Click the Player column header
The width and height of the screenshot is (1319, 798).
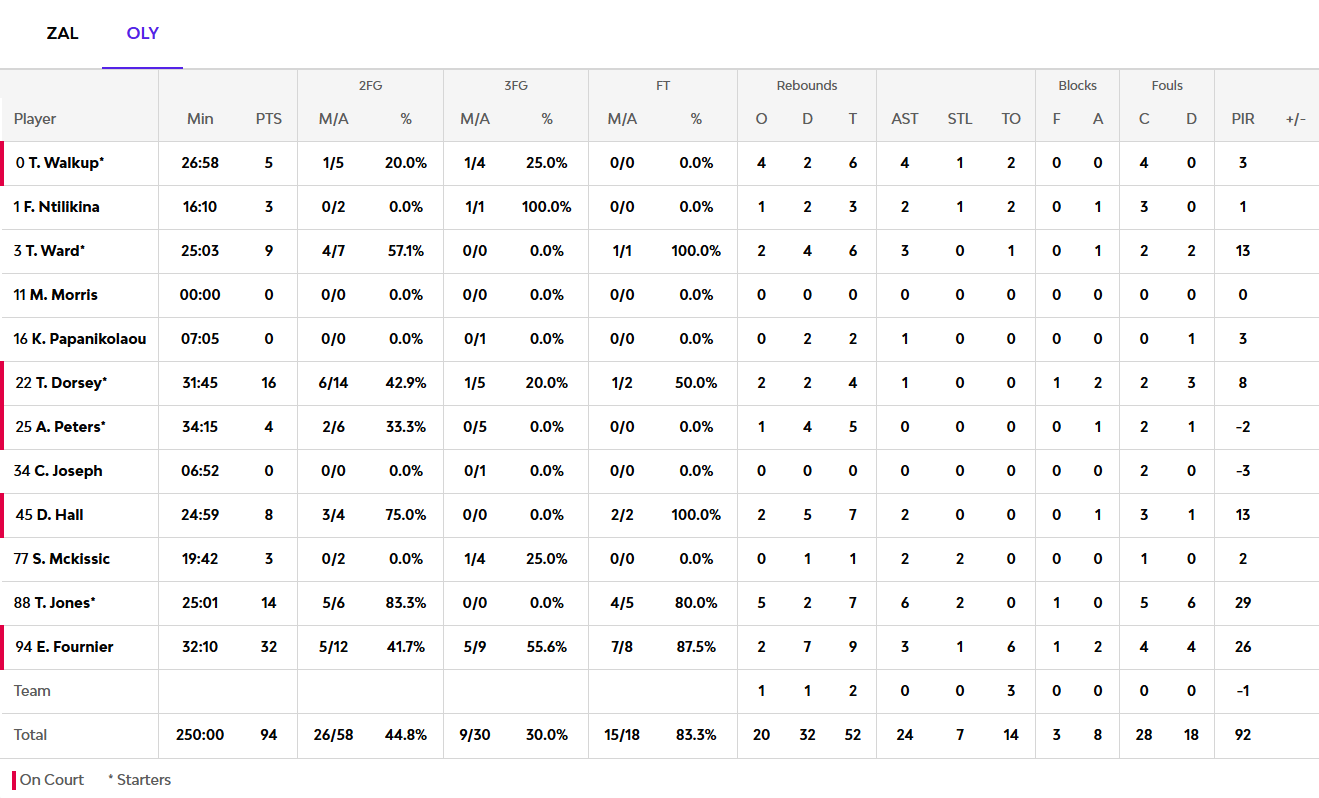(35, 119)
